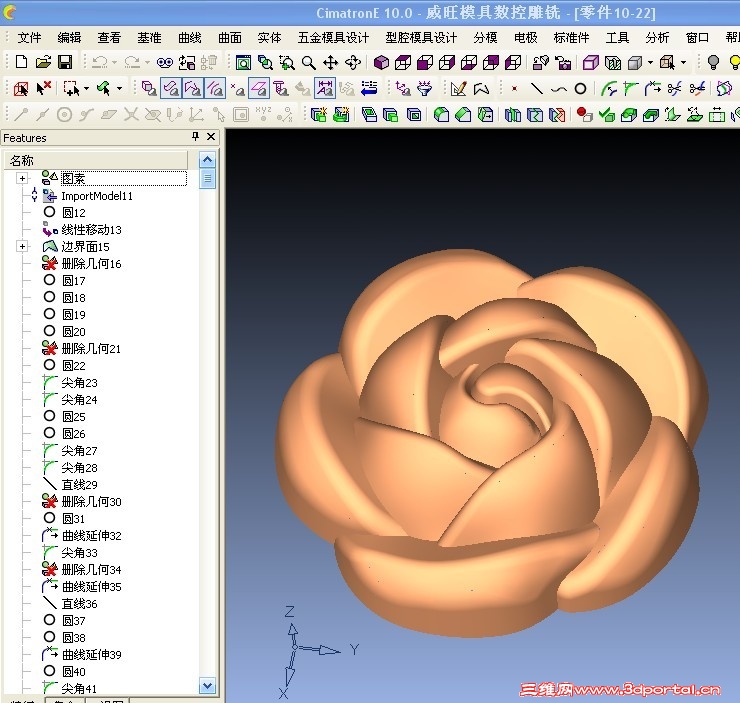Expand the 边界面15 tree node
Screen dimensions: 740x703
[x=22, y=246]
